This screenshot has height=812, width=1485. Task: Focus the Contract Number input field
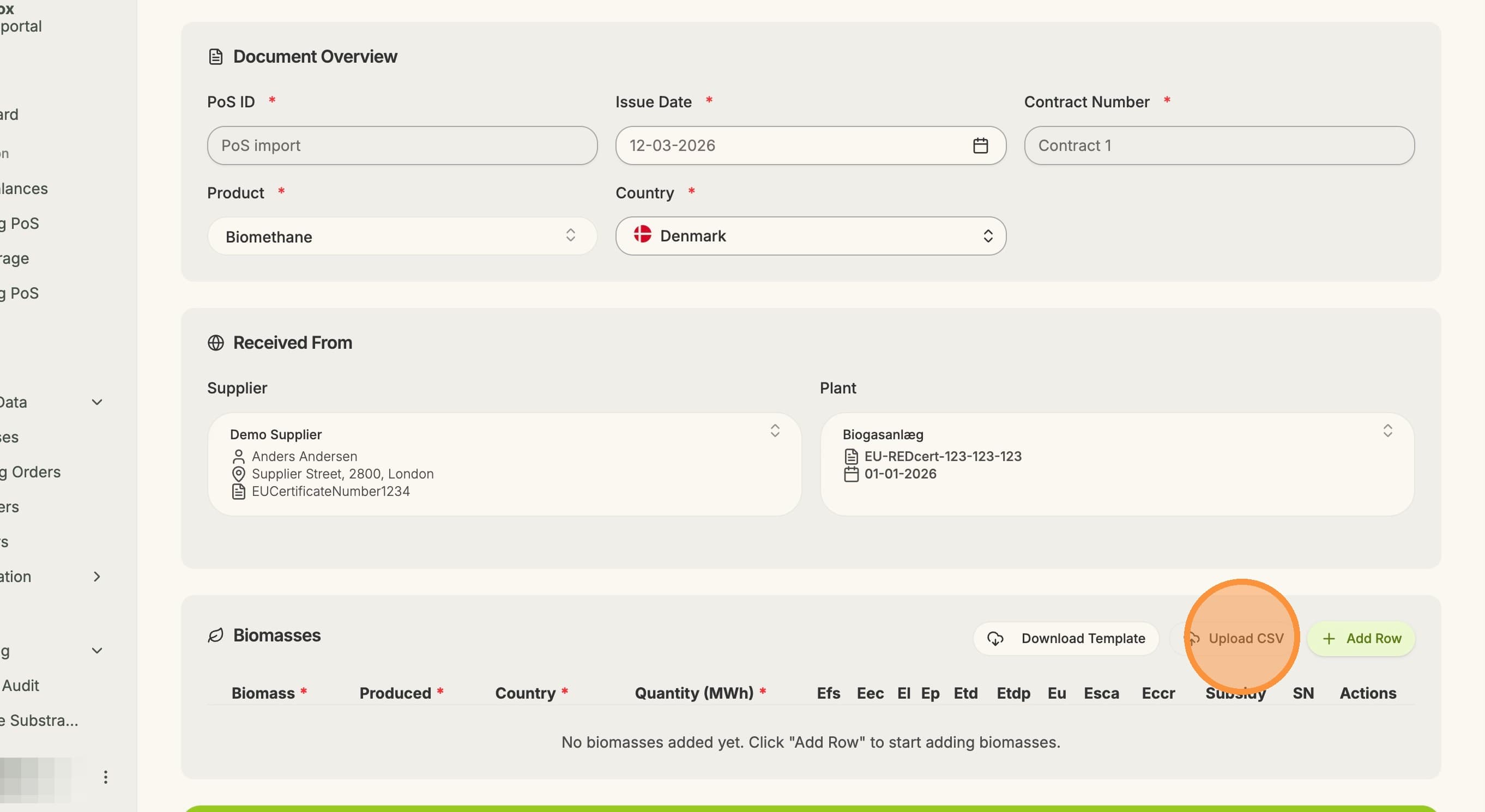(x=1218, y=145)
